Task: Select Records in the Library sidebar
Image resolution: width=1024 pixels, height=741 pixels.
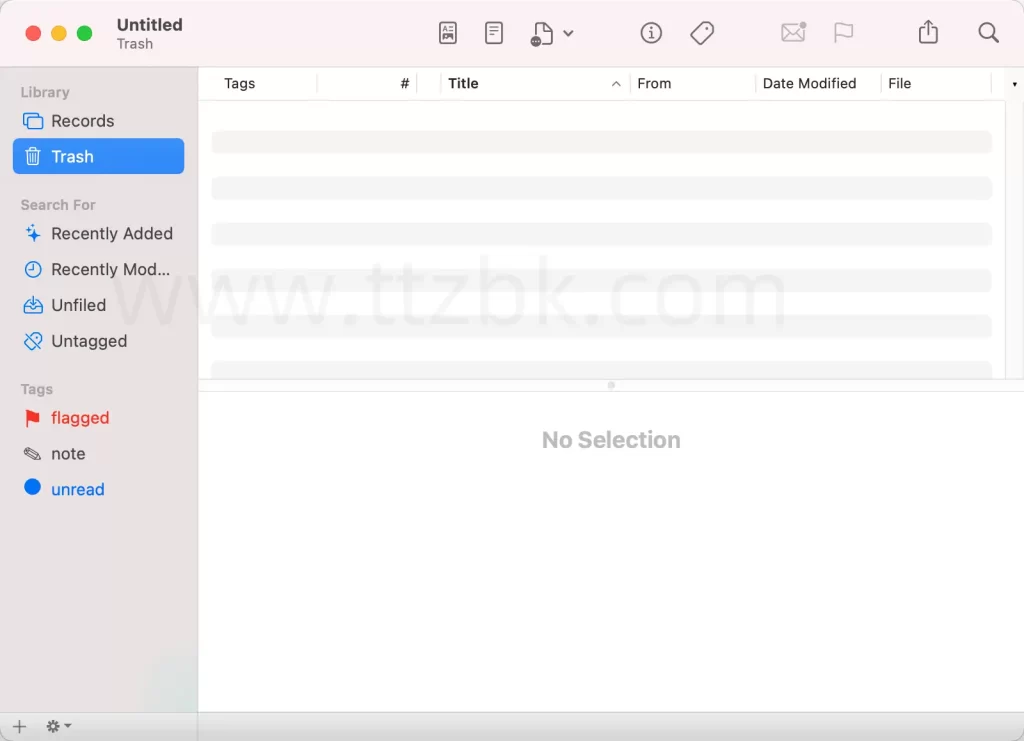Action: click(82, 121)
